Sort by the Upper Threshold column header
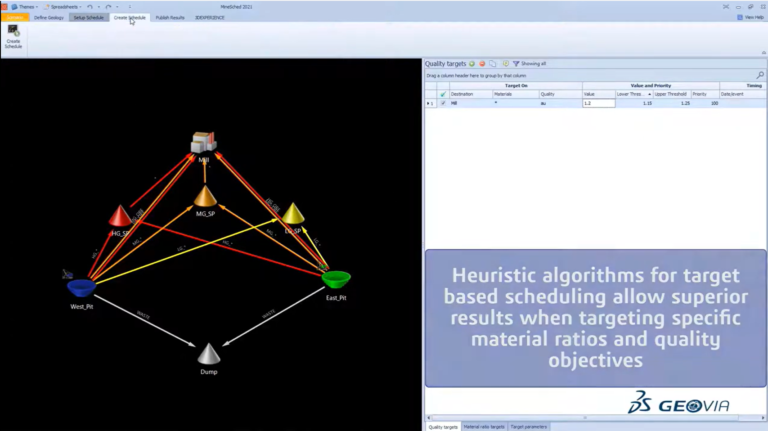The height and width of the screenshot is (431, 768). pos(672,94)
